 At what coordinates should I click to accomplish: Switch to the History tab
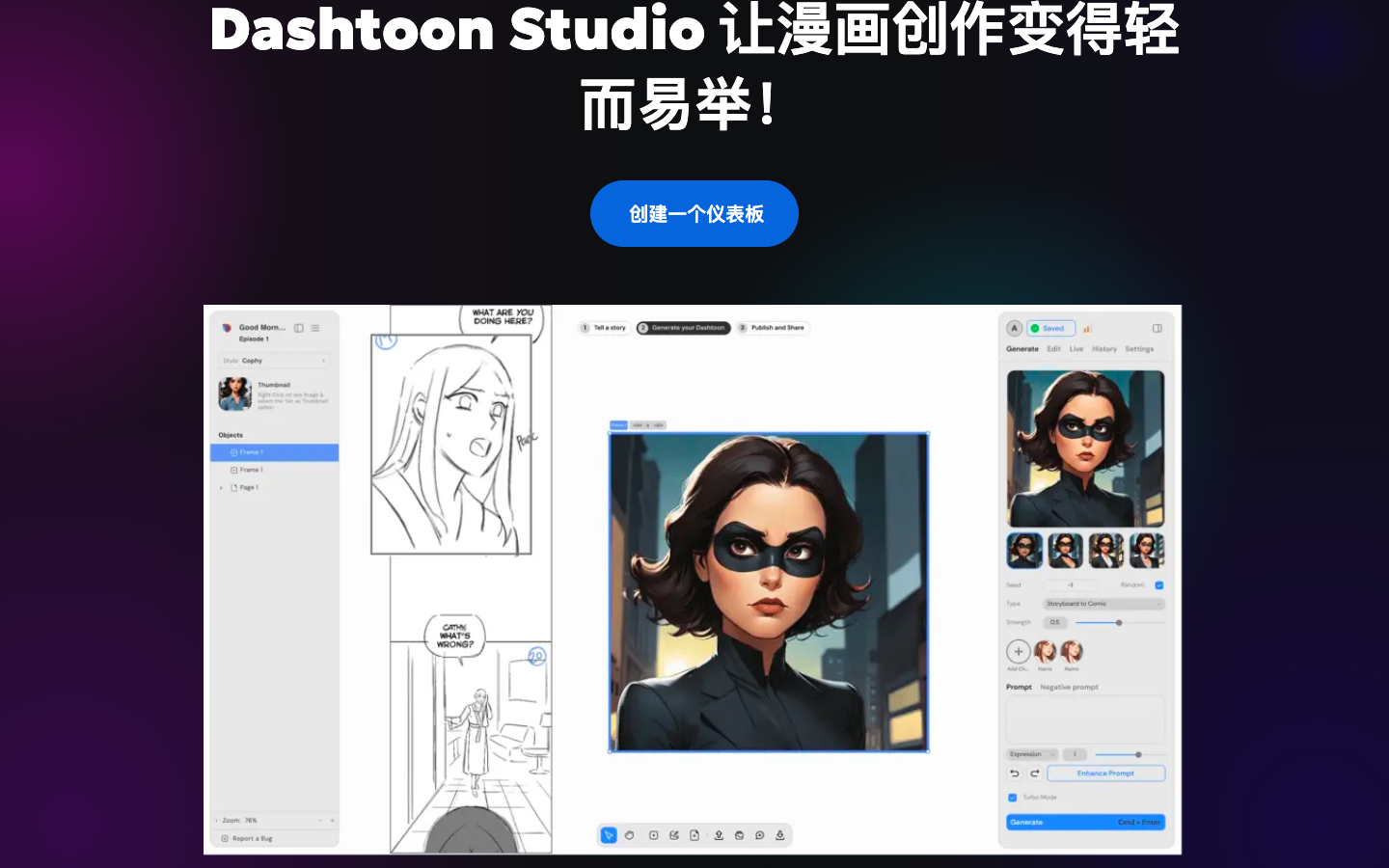point(1104,349)
